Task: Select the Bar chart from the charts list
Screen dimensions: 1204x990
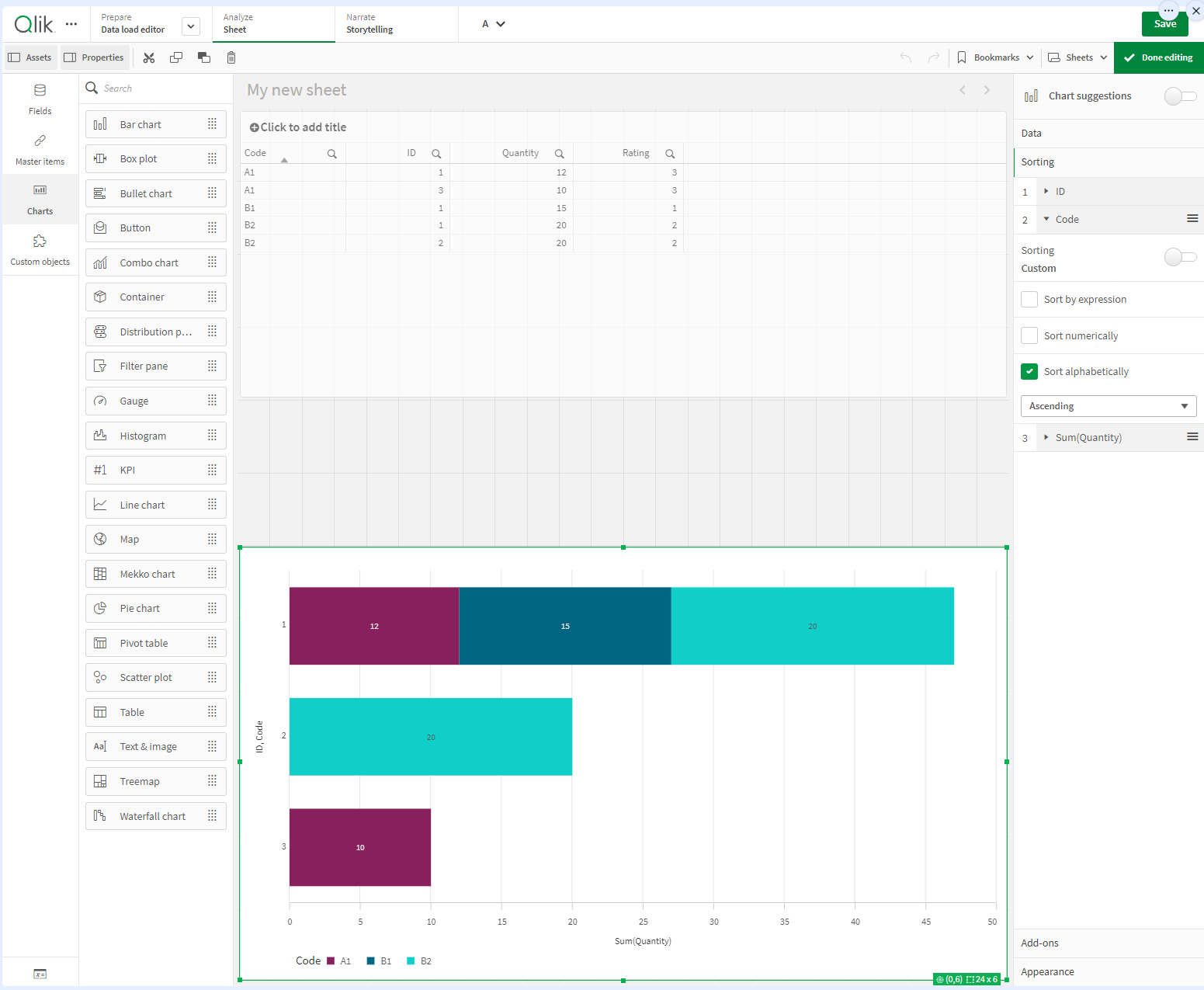Action: [x=141, y=124]
